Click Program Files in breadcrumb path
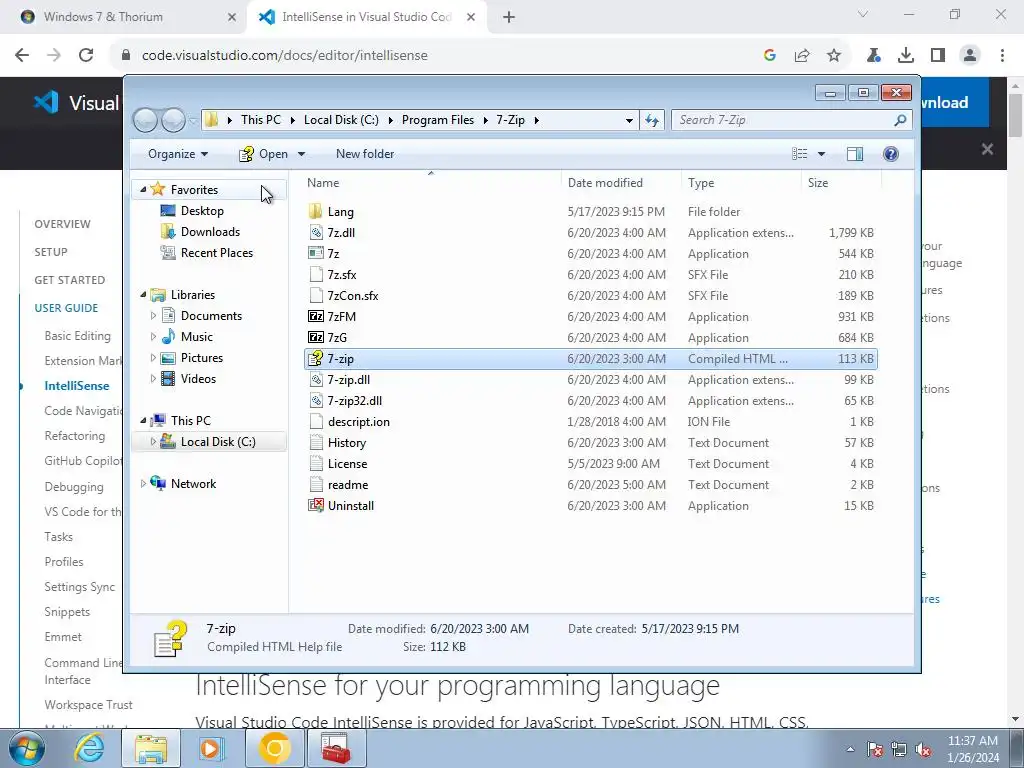 click(438, 120)
